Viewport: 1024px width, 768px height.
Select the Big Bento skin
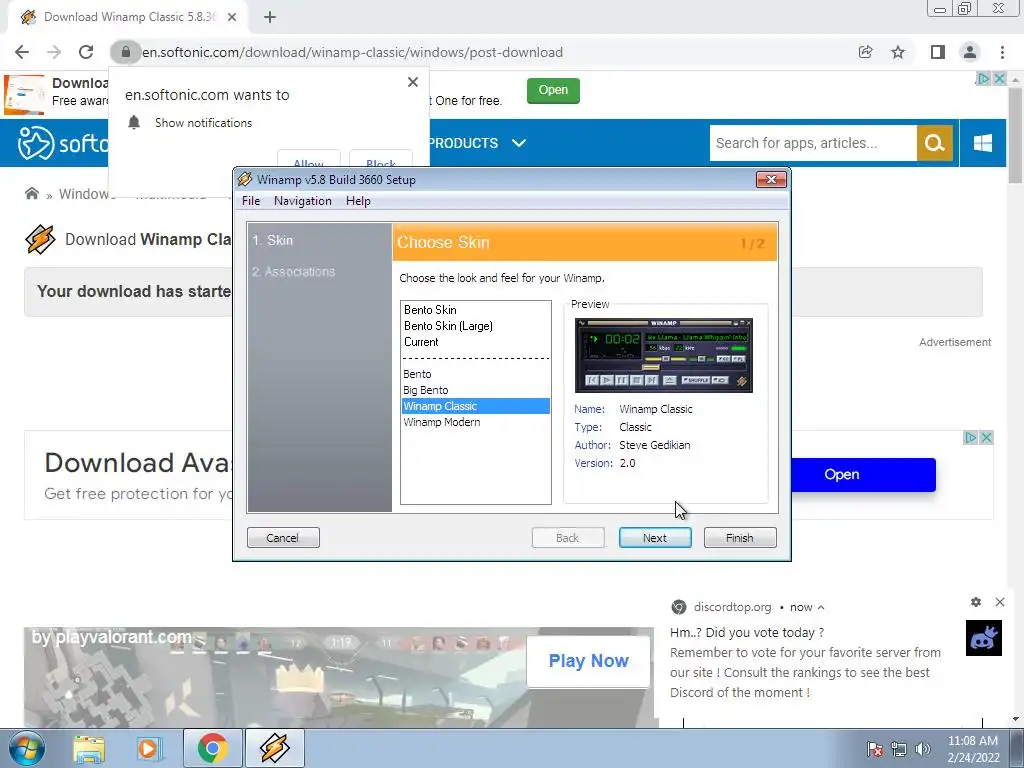pos(475,390)
